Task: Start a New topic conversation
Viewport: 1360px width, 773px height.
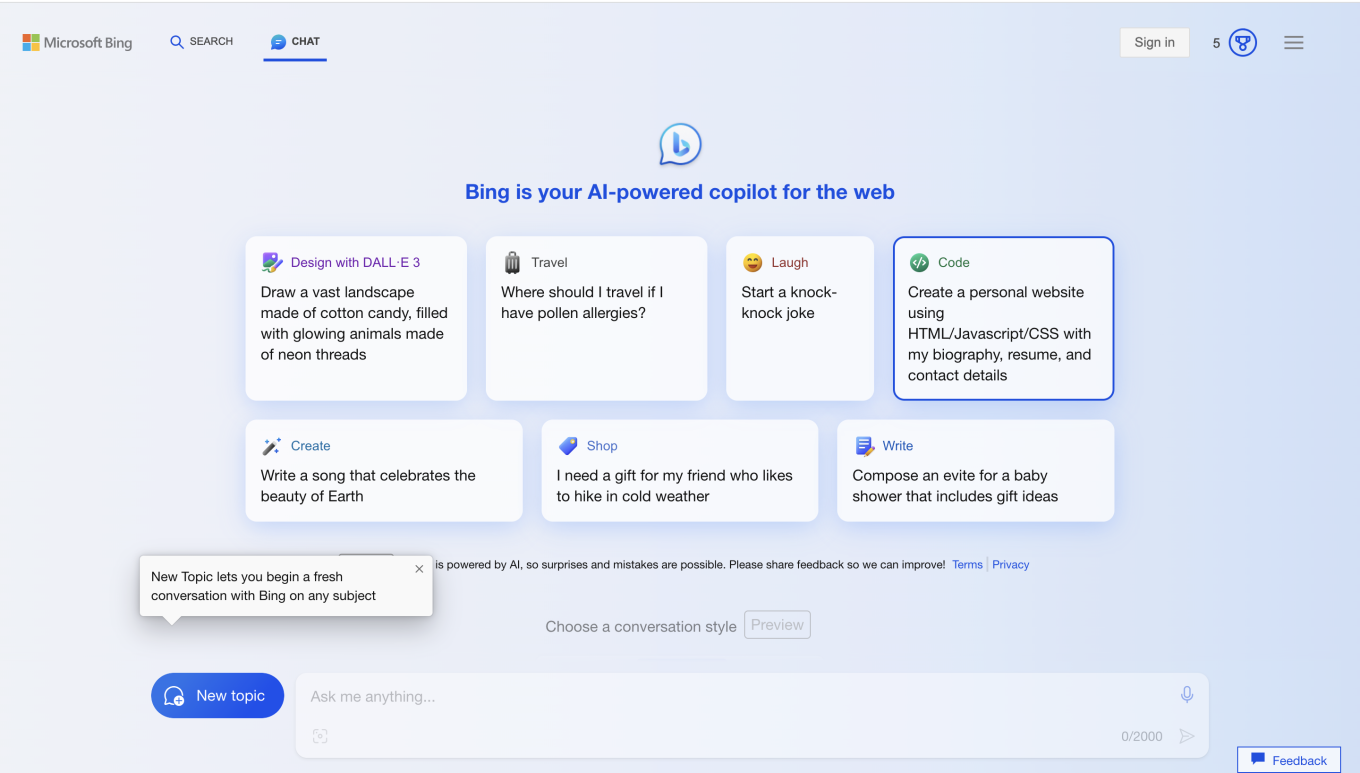Action: [x=217, y=696]
